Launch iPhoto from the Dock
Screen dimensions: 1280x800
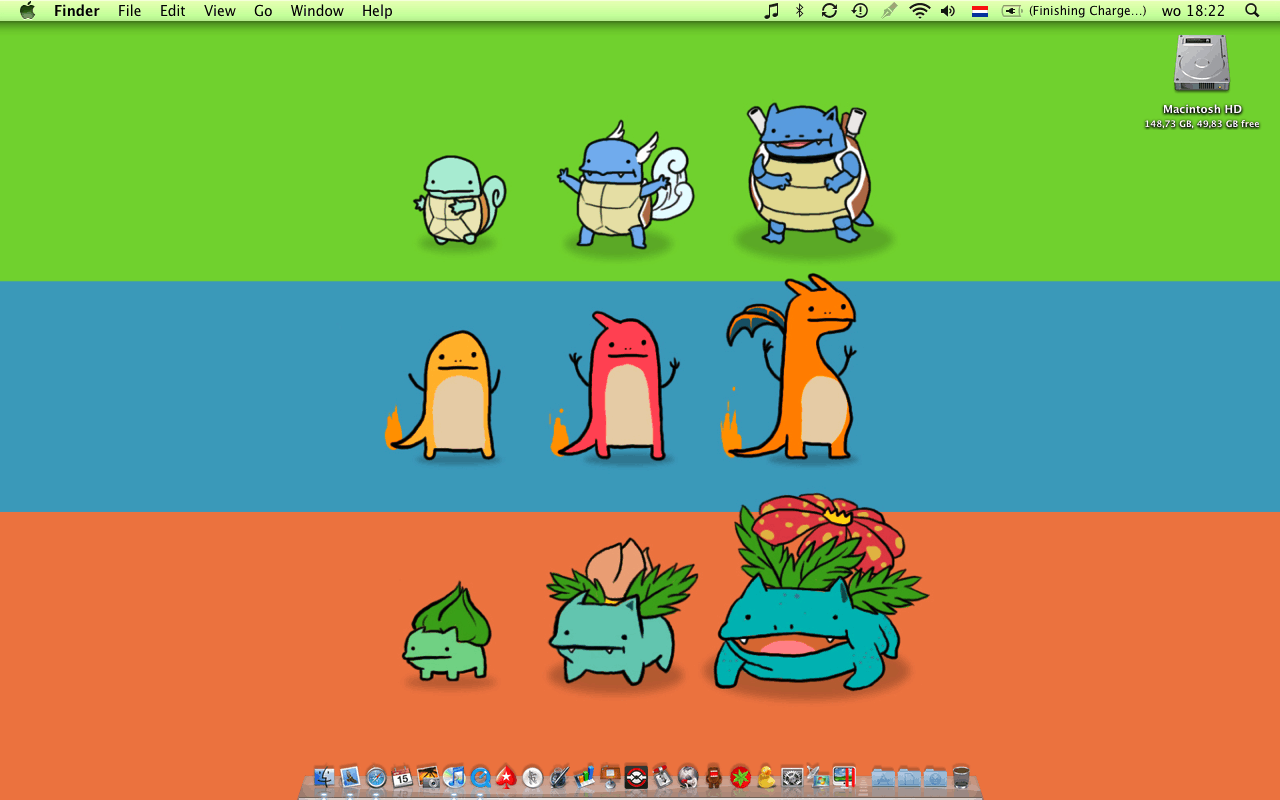tap(428, 776)
